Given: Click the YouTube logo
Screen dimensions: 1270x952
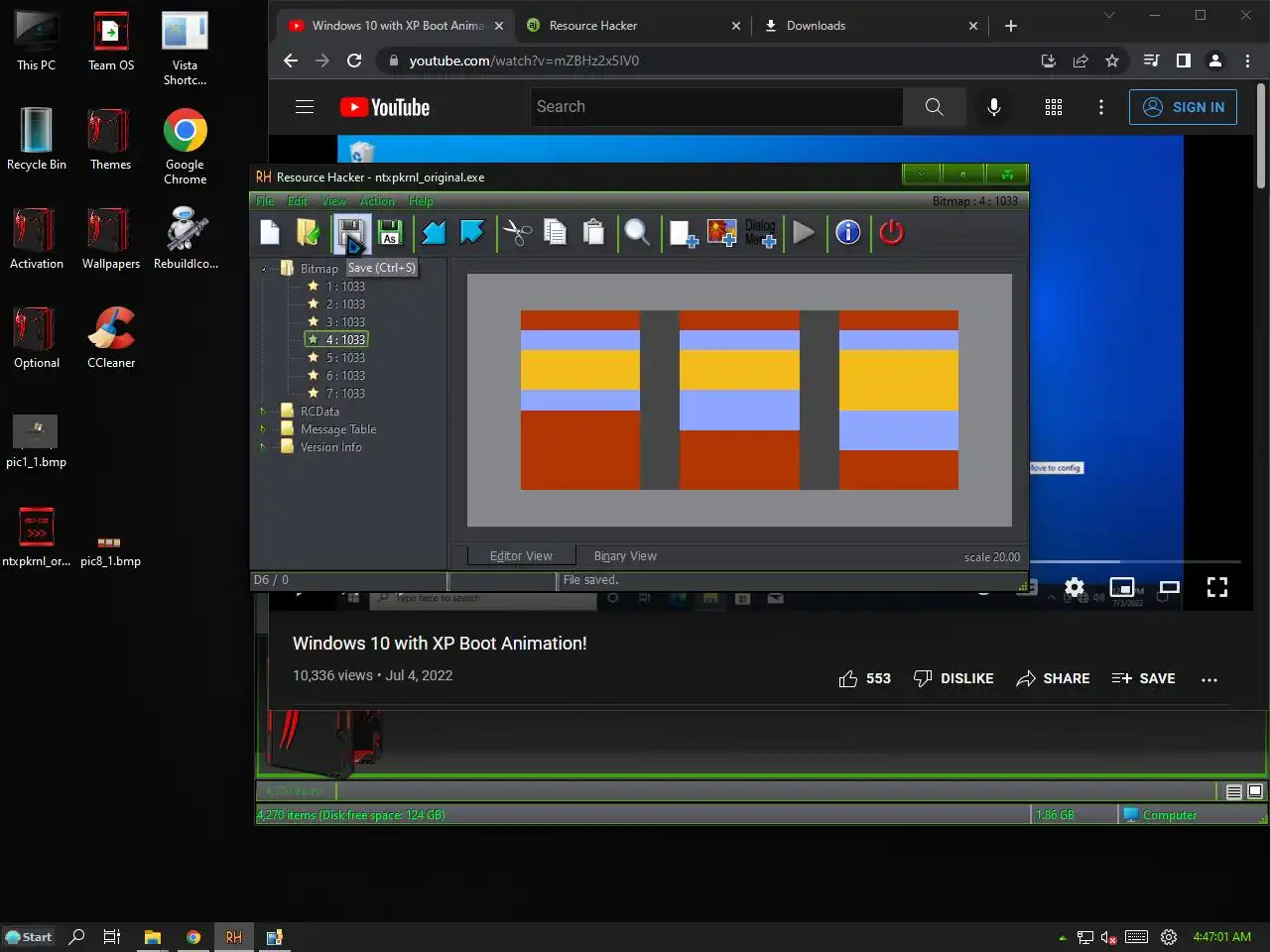Looking at the screenshot, I should pos(385,107).
